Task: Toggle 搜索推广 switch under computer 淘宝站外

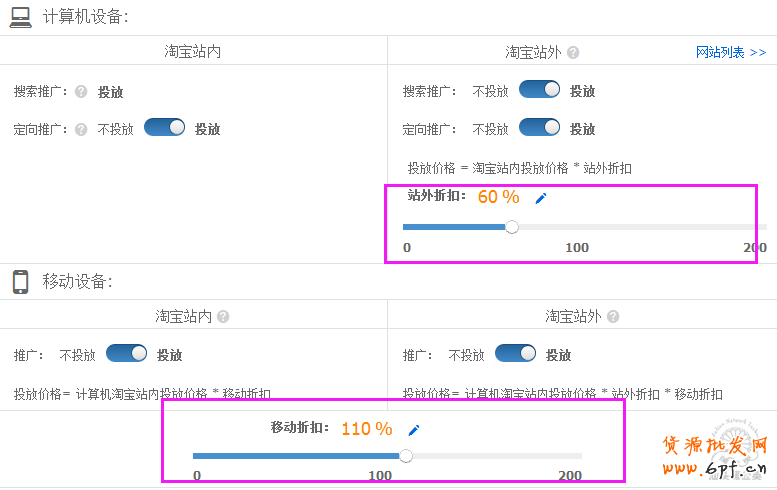Action: point(540,90)
